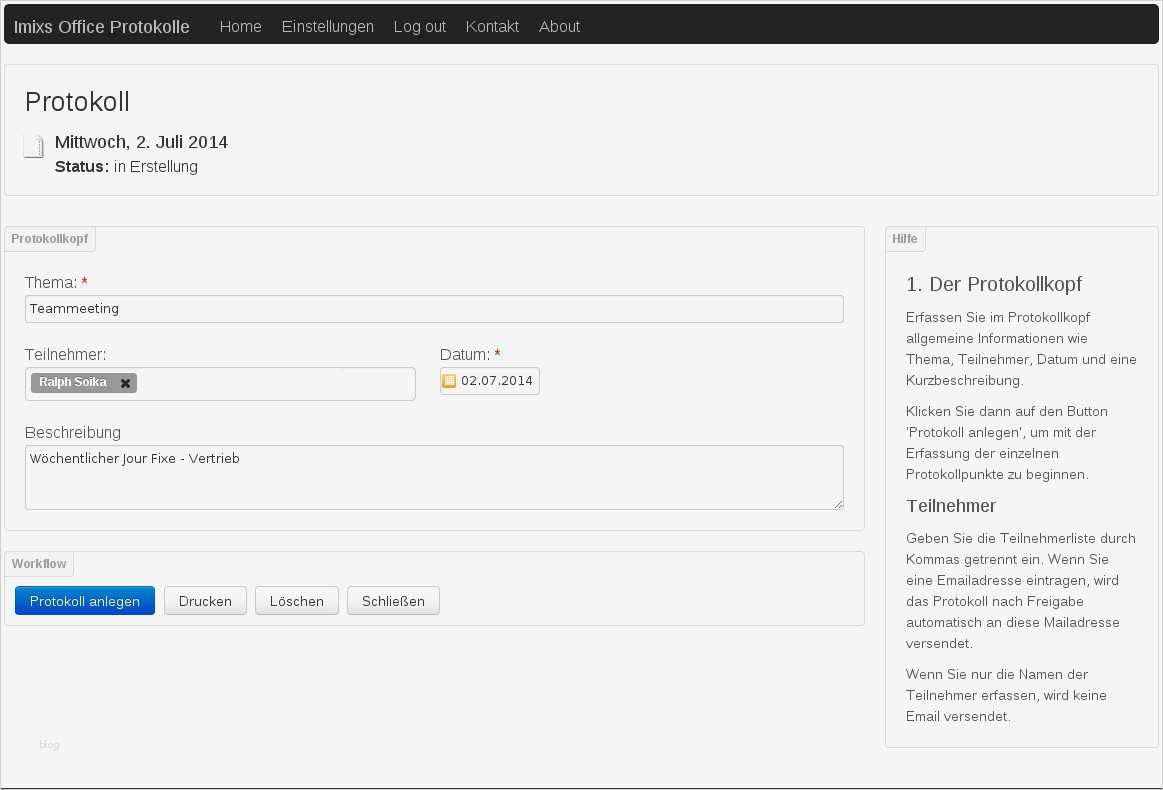Open the About page

tap(559, 27)
